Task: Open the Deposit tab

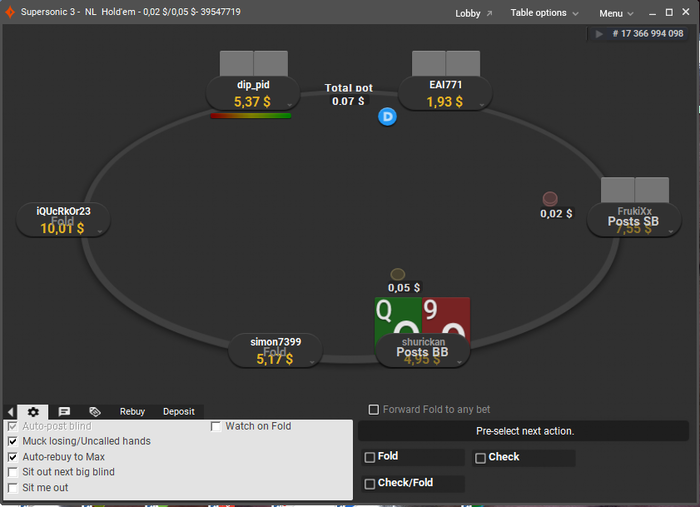Action: pos(179,411)
